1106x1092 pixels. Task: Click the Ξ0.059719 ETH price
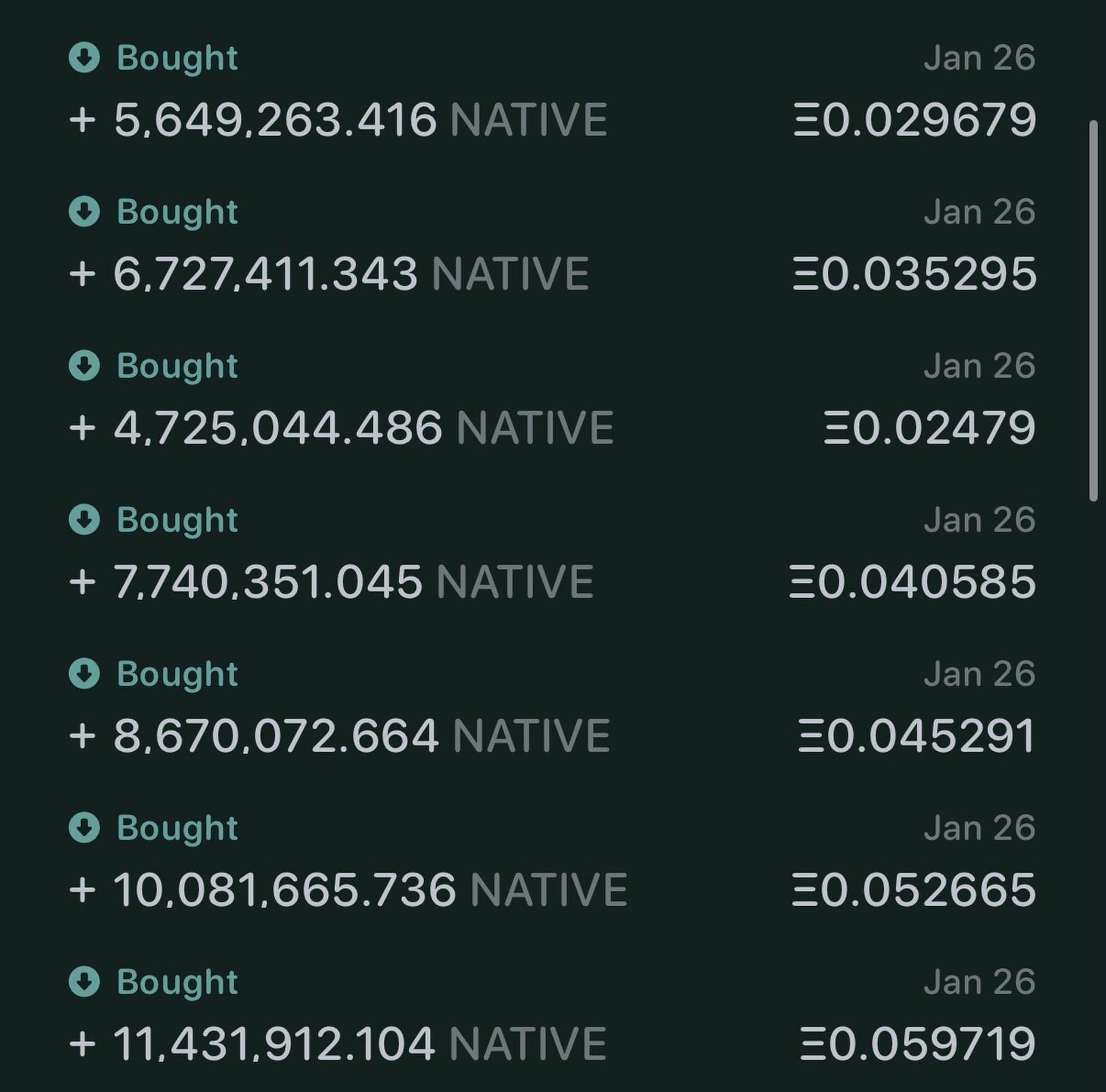[917, 1044]
